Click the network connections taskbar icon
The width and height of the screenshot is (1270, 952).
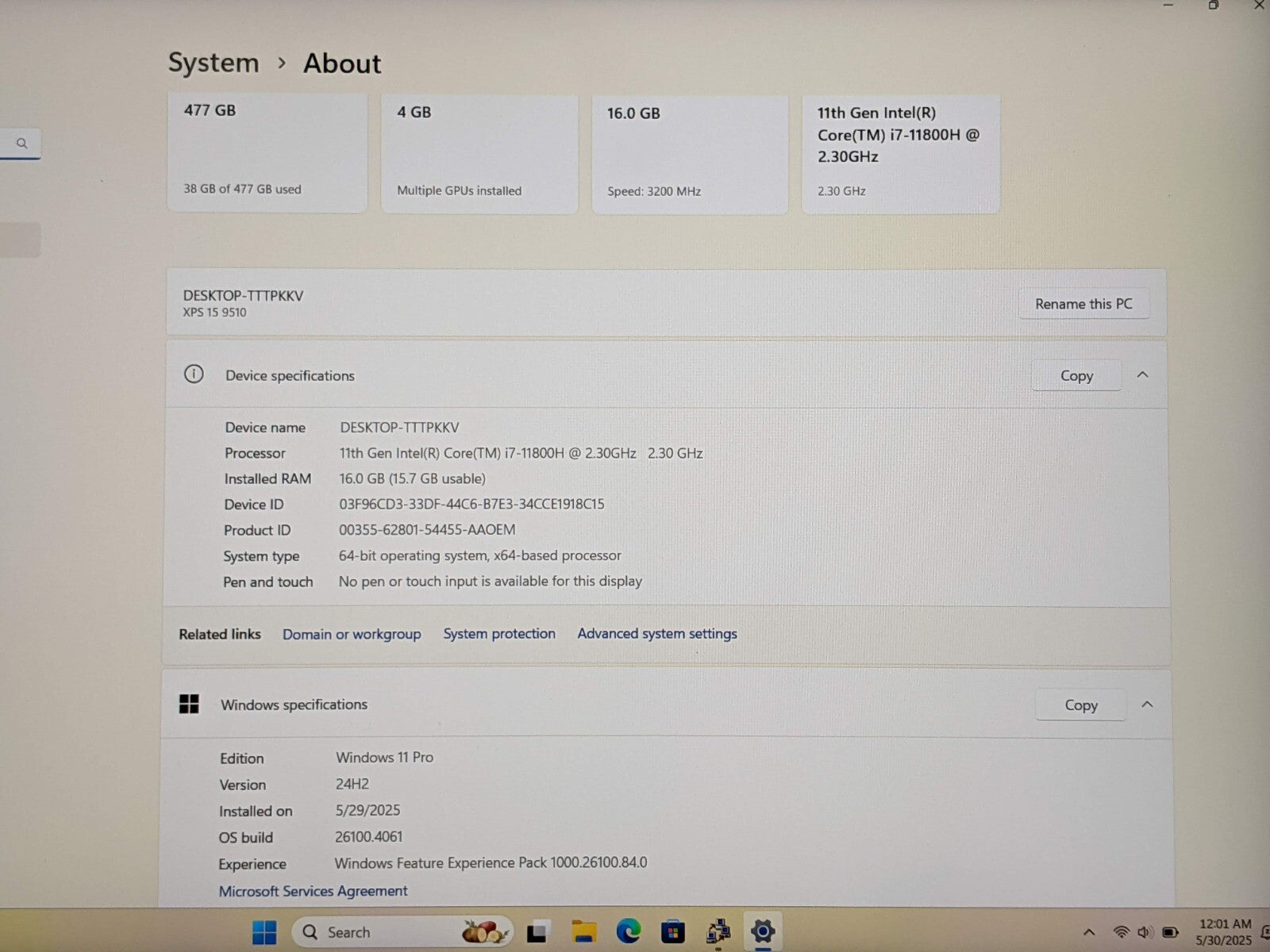(x=718, y=932)
